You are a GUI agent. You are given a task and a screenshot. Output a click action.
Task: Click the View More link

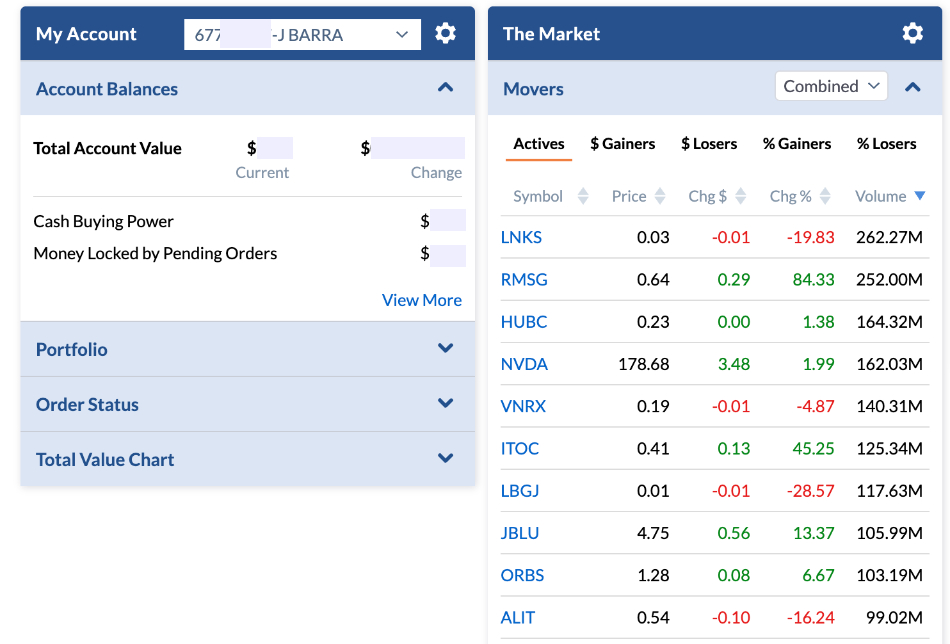coord(421,300)
